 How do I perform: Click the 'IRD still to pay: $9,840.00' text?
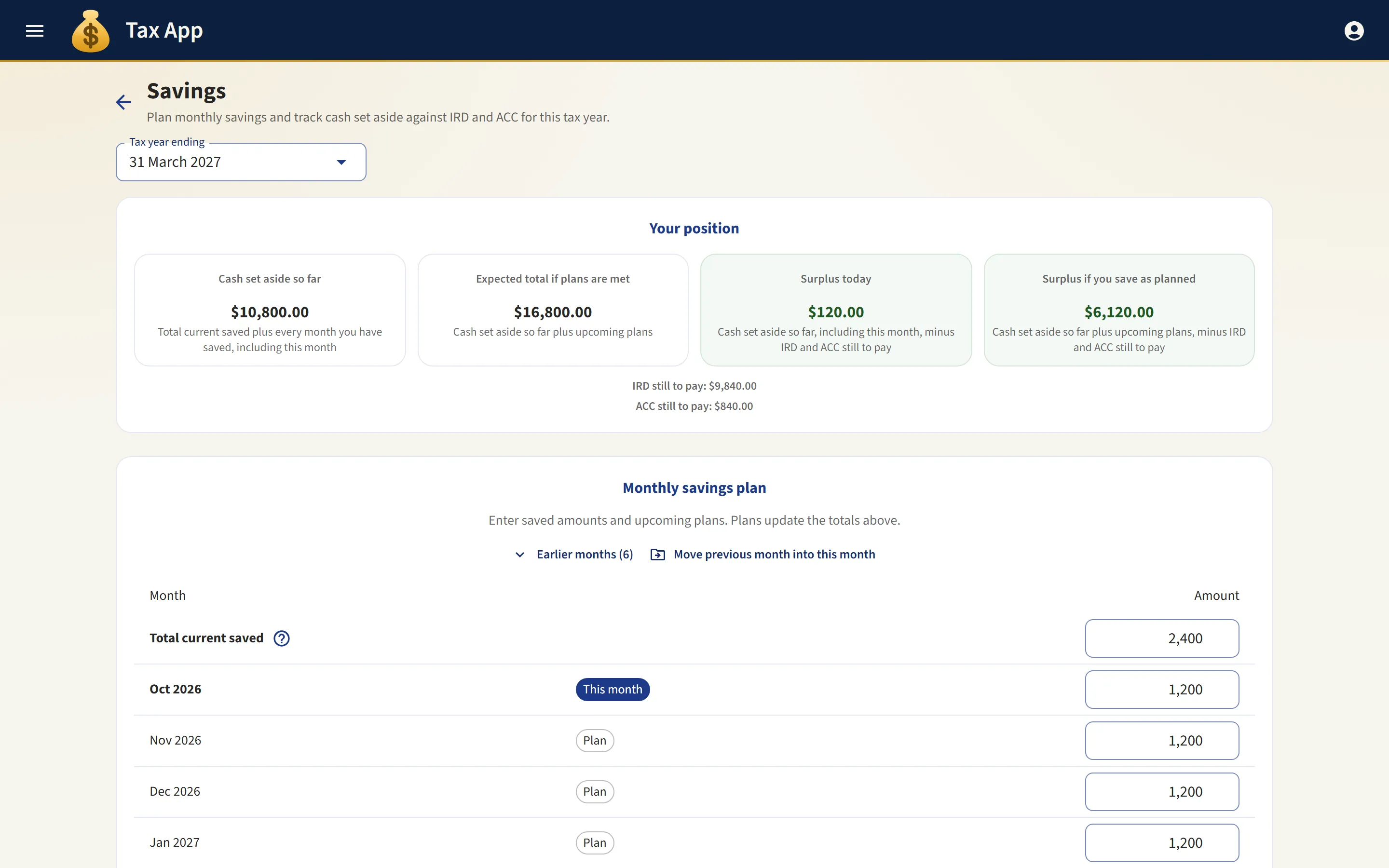click(694, 386)
